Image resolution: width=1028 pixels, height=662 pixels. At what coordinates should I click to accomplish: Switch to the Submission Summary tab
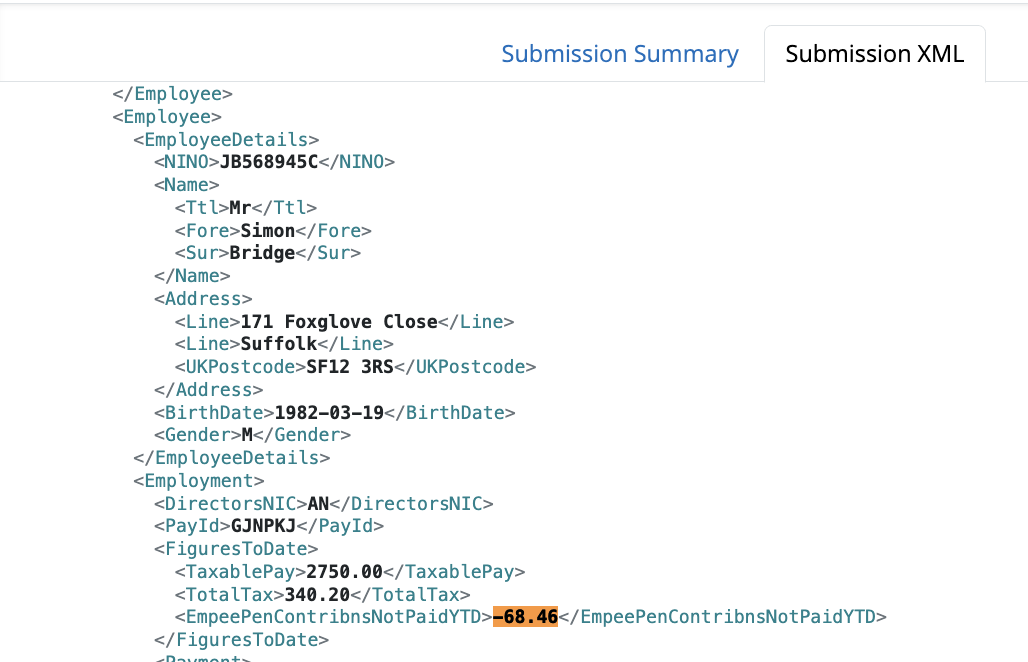click(x=619, y=53)
